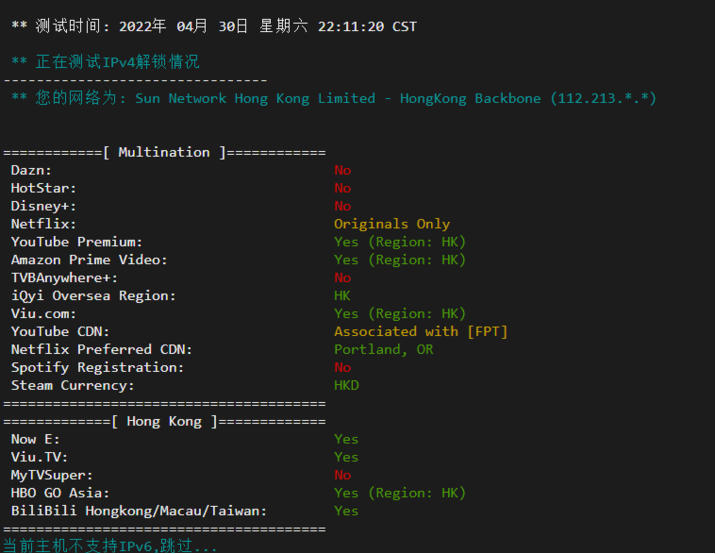Click the Steam Currency 'HKD' value
This screenshot has width=716, height=554.
pyautogui.click(x=347, y=385)
